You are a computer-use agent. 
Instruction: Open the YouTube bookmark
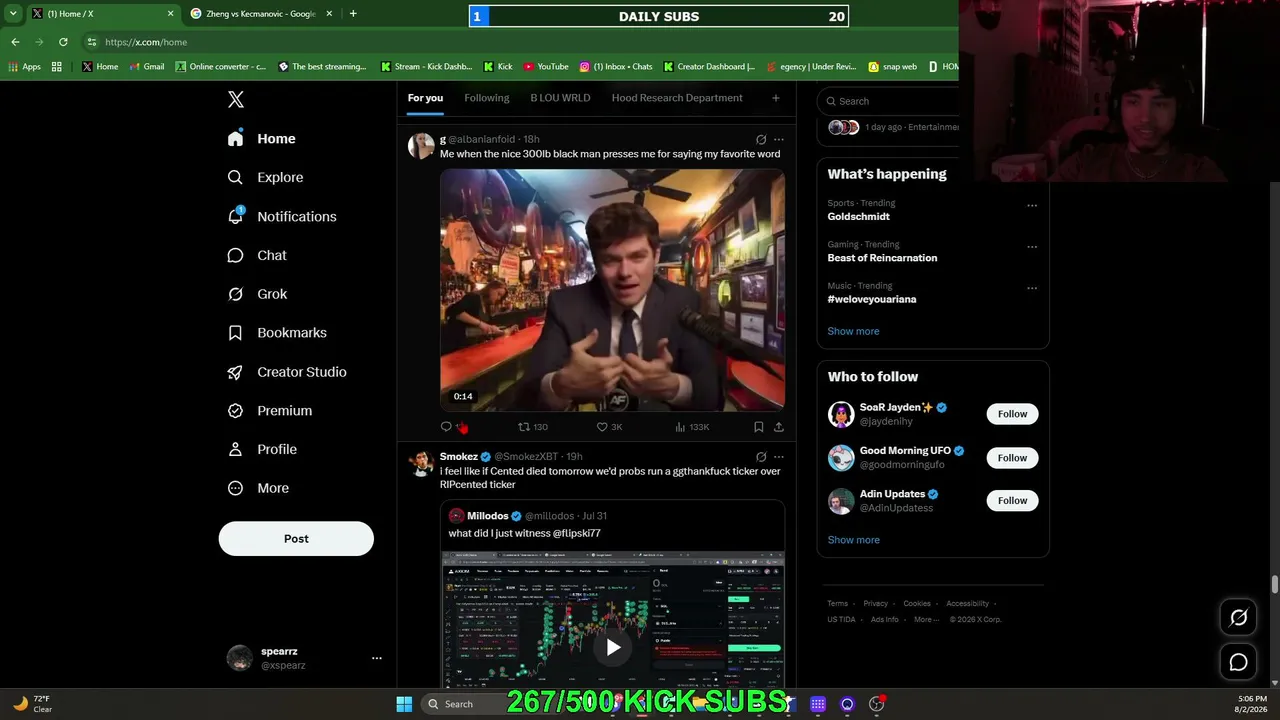(546, 67)
